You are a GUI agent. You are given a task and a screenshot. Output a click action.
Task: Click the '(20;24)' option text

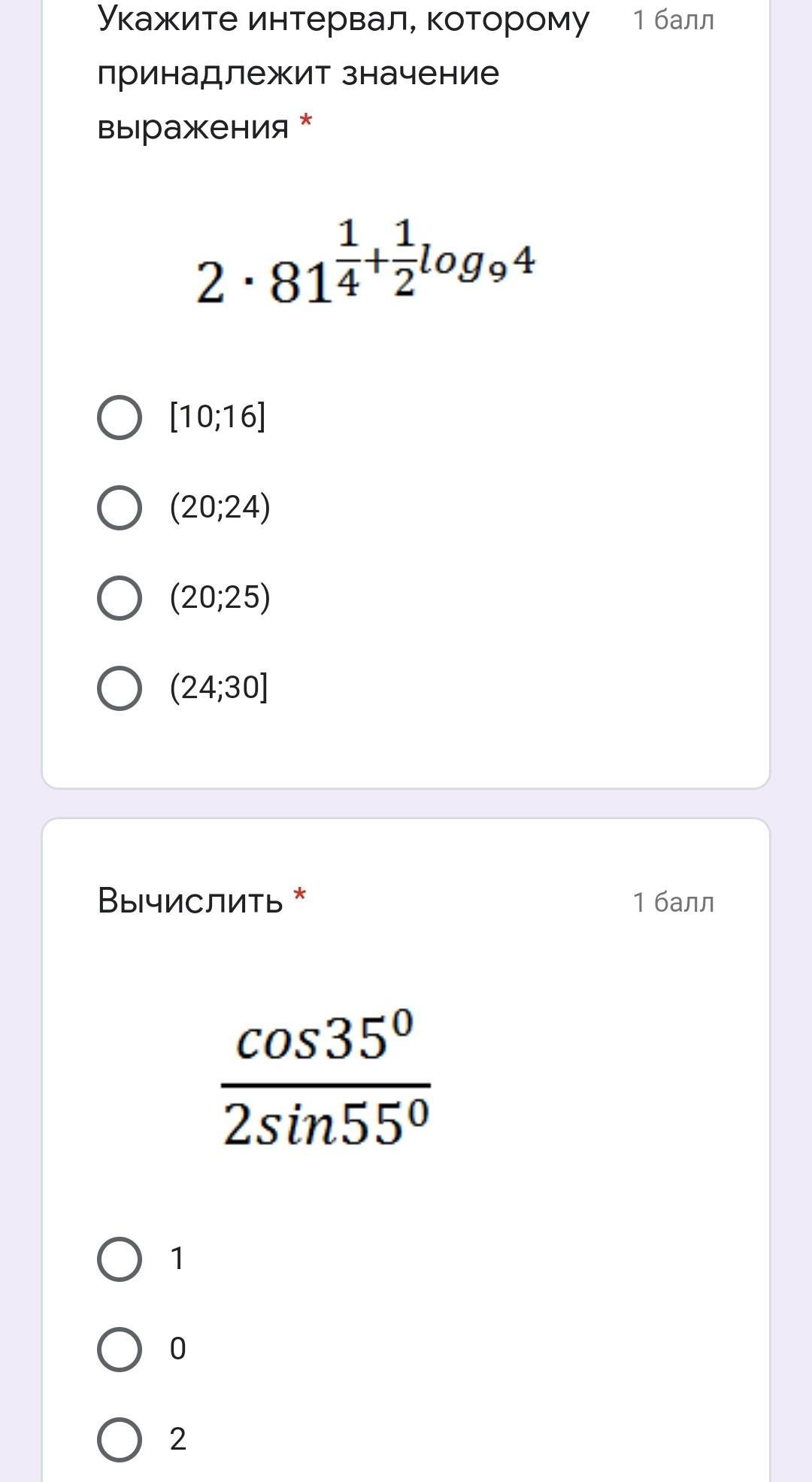pyautogui.click(x=220, y=508)
